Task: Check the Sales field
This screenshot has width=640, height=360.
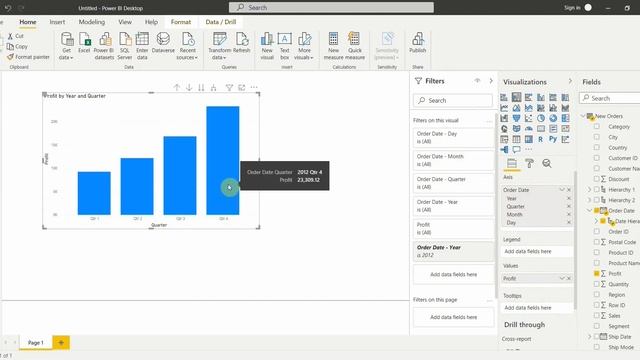Action: click(597, 316)
